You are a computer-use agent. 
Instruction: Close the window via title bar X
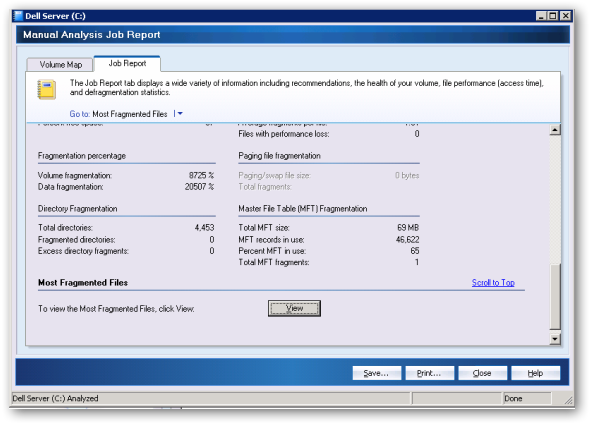[565, 16]
